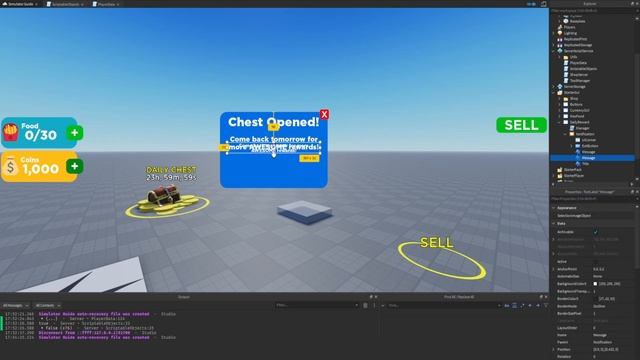Image resolution: width=640 pixels, height=360 pixels.
Task: Click the 'Chest Opened!' title text
Action: pos(273,122)
